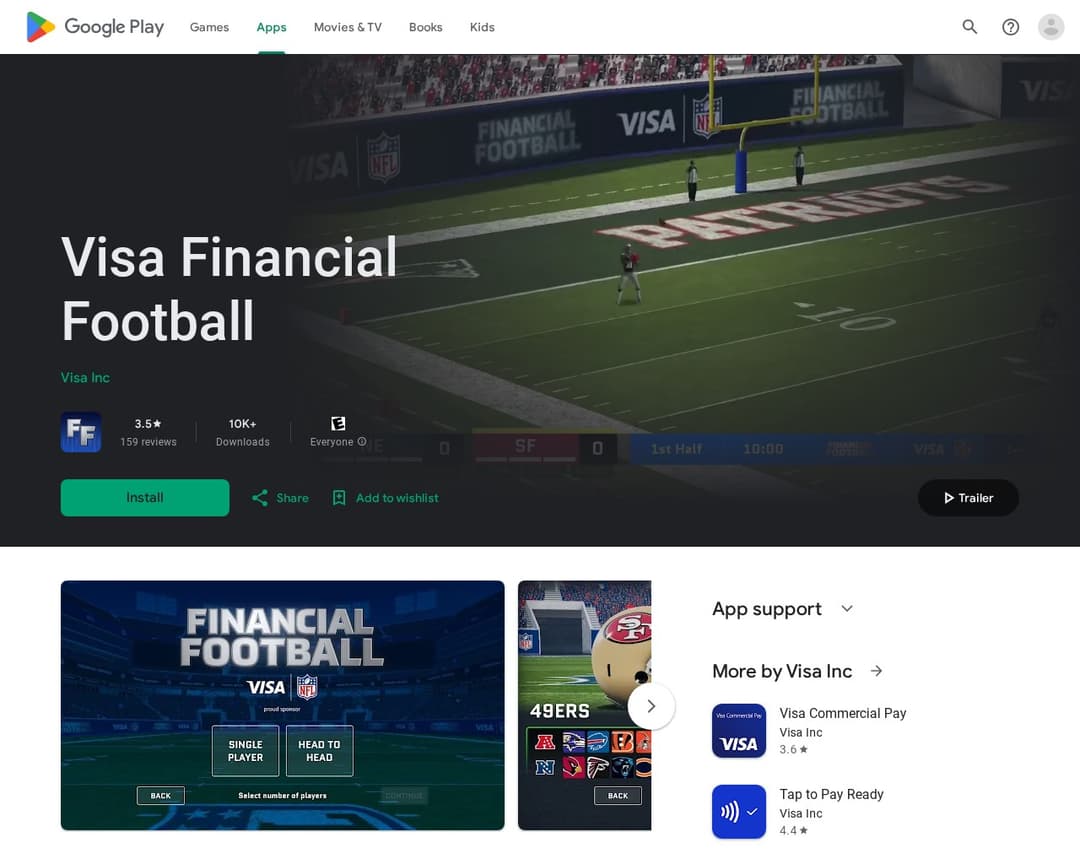Open the Google Play help icon

point(1010,27)
